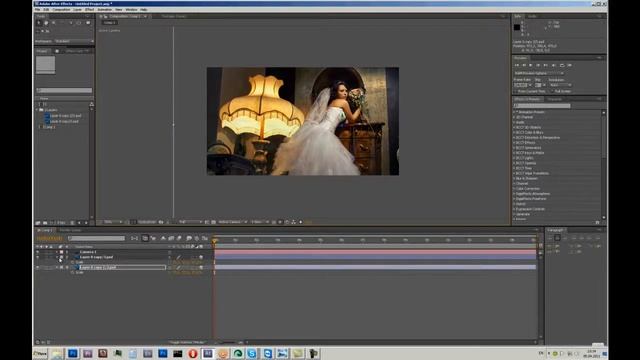Switch to Effect Controls tab
640x360 pixels.
[77, 51]
